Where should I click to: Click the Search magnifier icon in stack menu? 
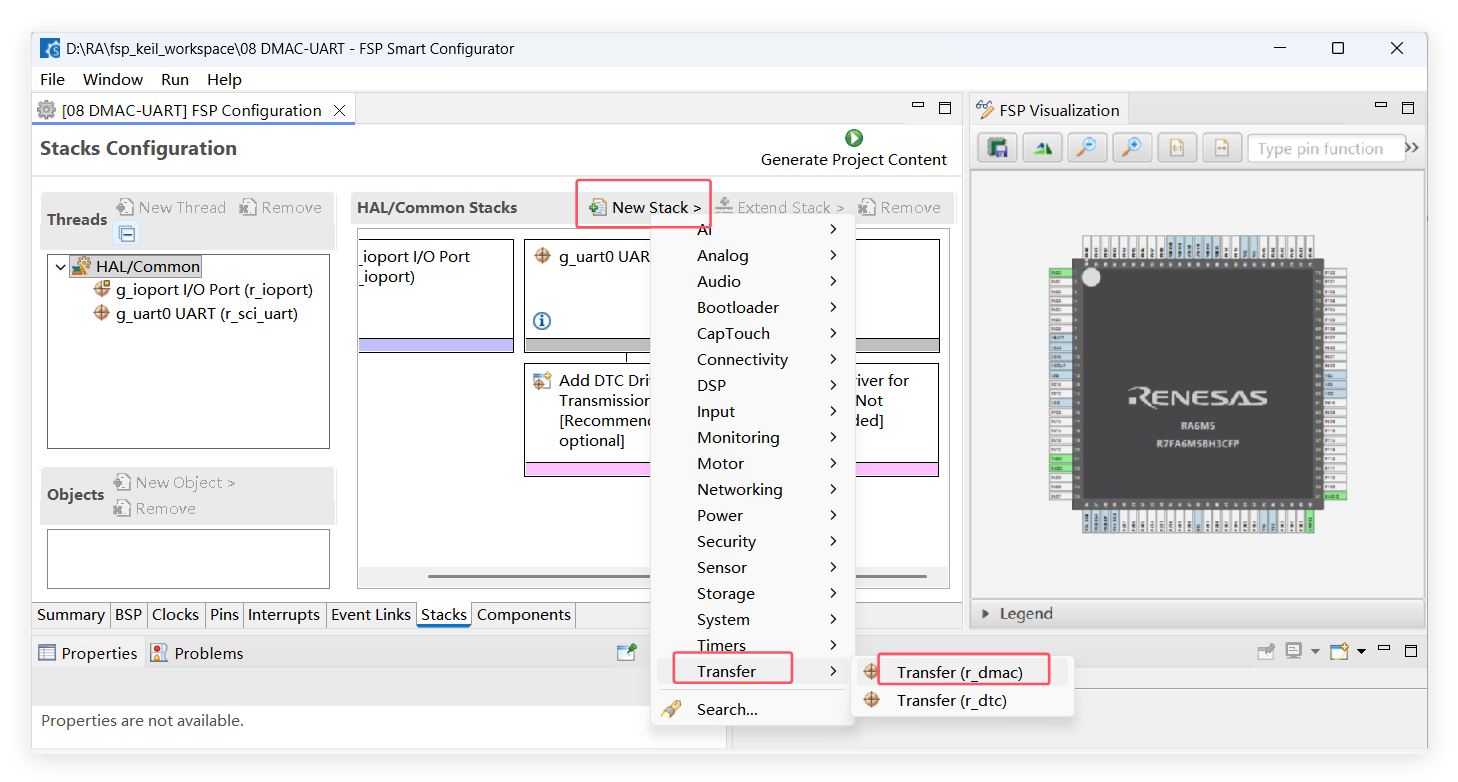(672, 709)
